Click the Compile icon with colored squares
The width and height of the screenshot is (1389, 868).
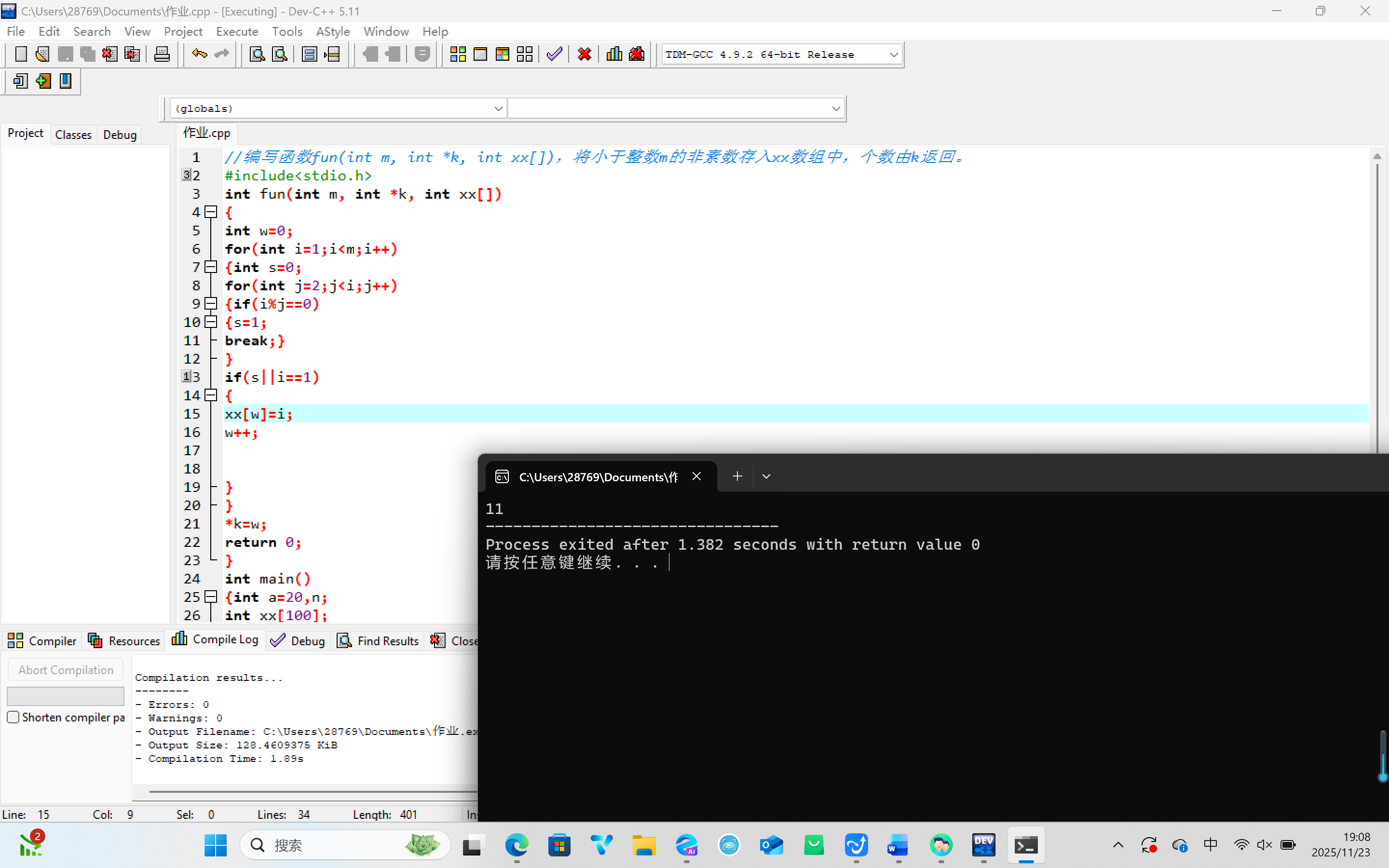tap(457, 54)
